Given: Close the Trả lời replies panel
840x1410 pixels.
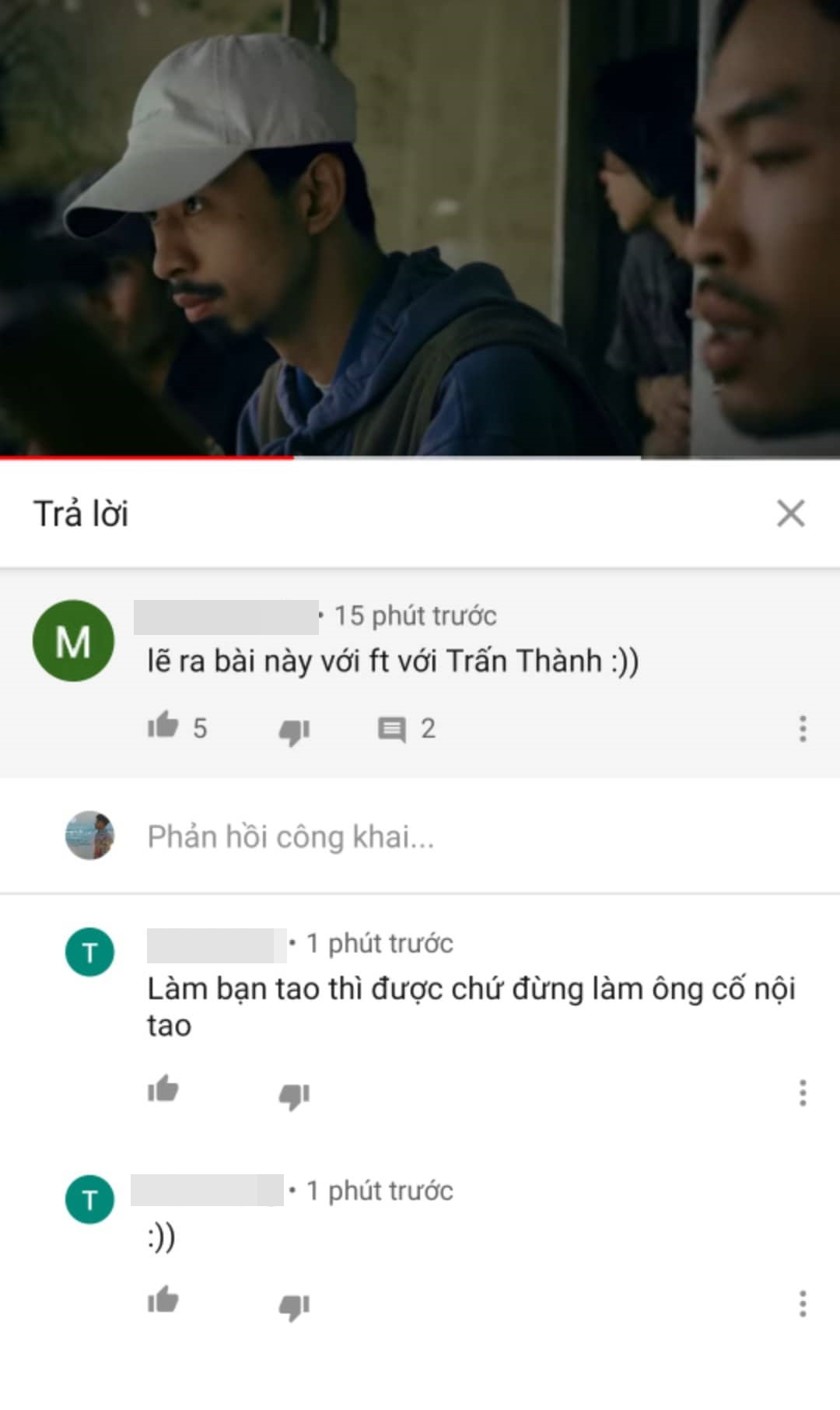Looking at the screenshot, I should 790,514.
